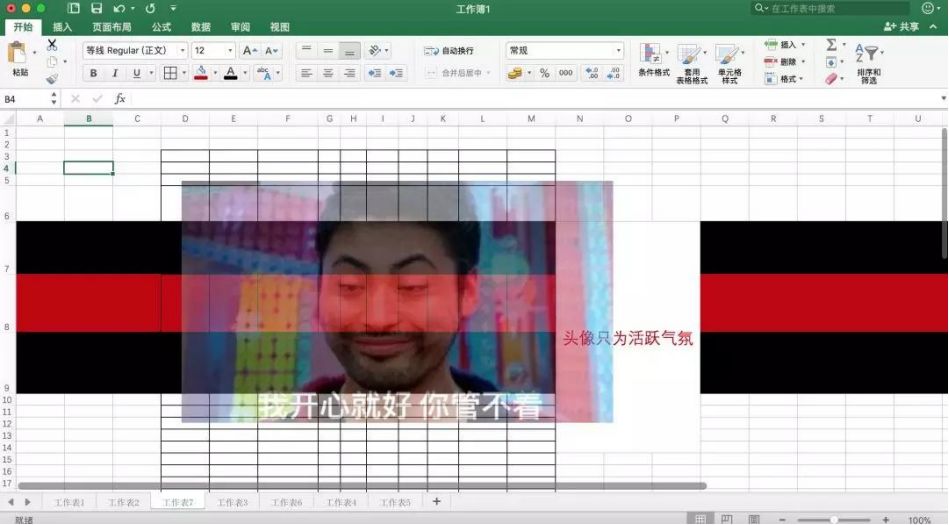Click the 格式 cells button
The height and width of the screenshot is (525, 949).
pos(784,79)
